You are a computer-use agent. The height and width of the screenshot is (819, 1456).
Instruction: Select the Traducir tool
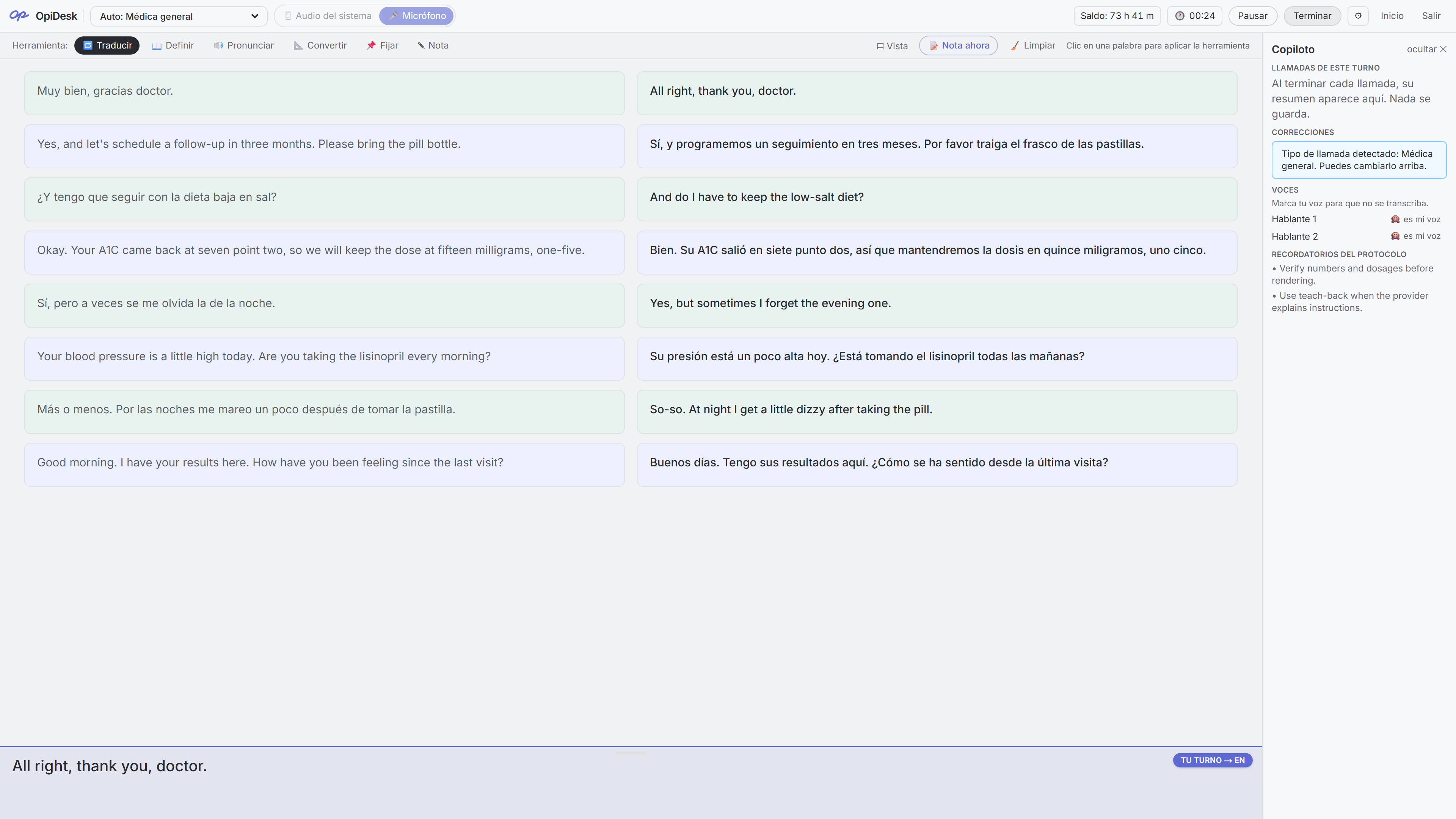[107, 45]
